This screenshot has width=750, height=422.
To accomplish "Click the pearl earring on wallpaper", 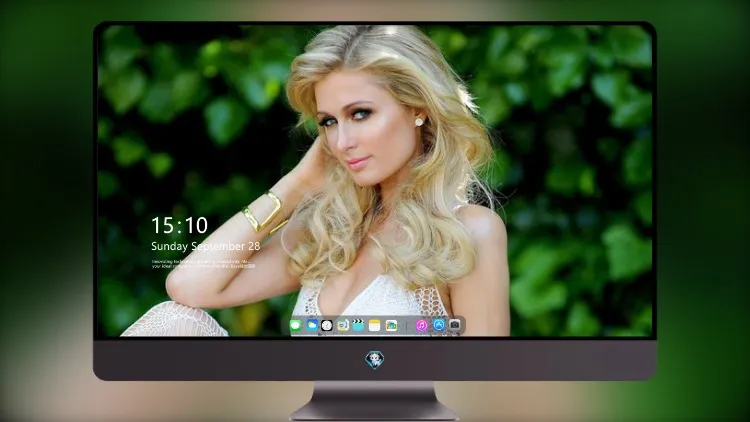I will (419, 122).
